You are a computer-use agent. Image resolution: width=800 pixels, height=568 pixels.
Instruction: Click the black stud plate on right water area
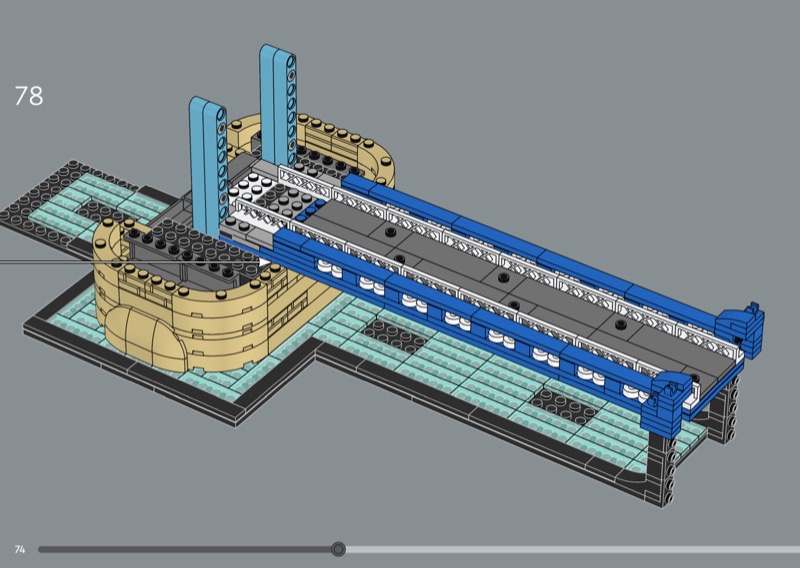point(565,406)
